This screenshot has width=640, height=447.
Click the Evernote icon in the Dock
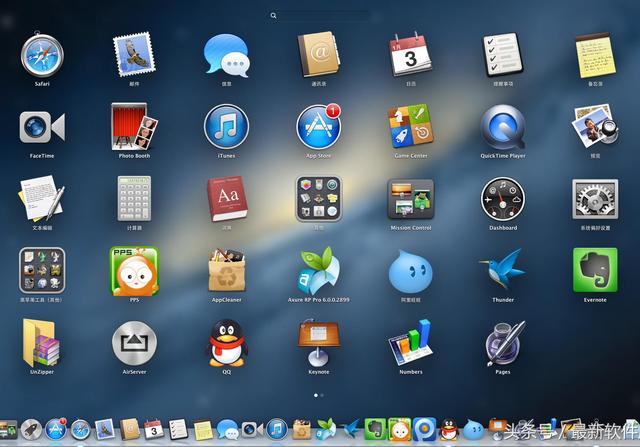pyautogui.click(x=375, y=429)
